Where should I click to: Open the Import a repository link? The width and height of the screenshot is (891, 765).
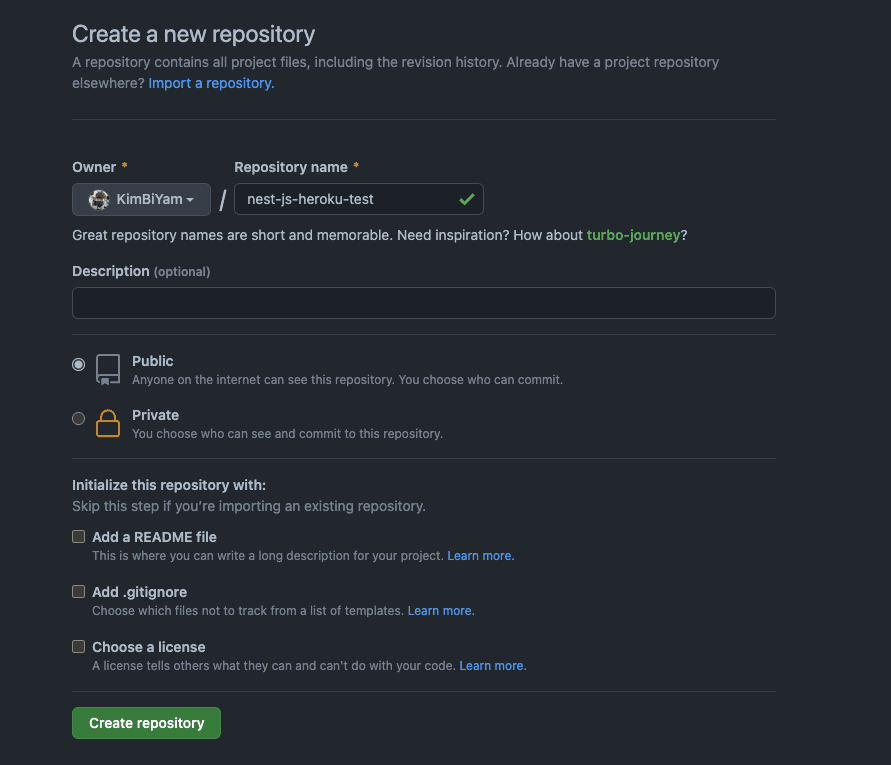pos(211,83)
